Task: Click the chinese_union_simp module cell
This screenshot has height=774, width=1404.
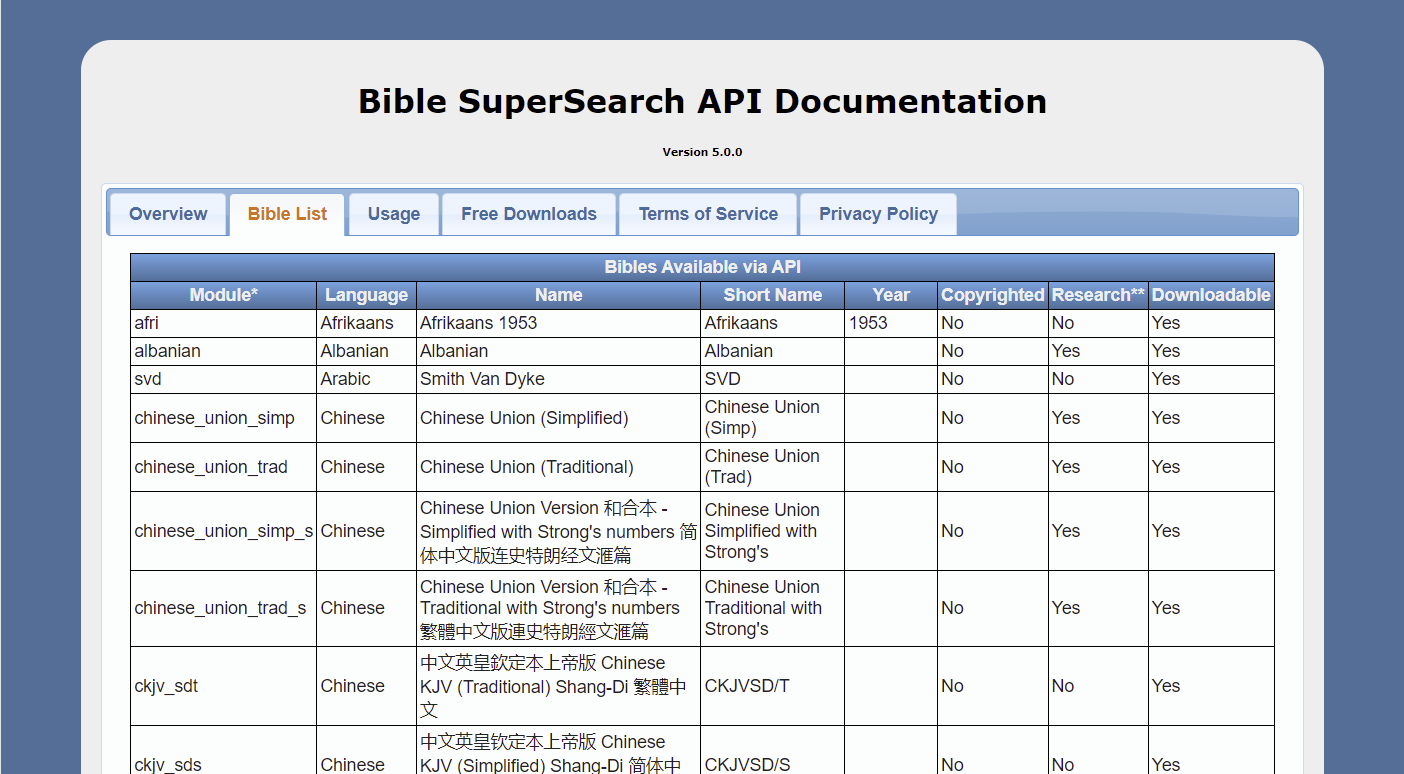Action: tap(224, 418)
